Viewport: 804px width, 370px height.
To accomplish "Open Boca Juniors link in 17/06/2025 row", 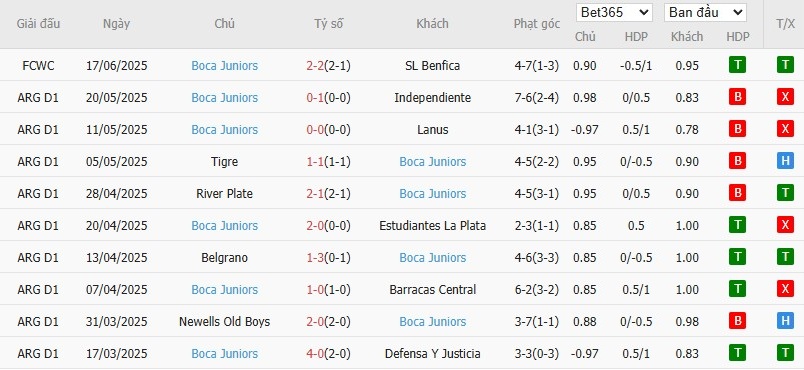I will 225,66.
